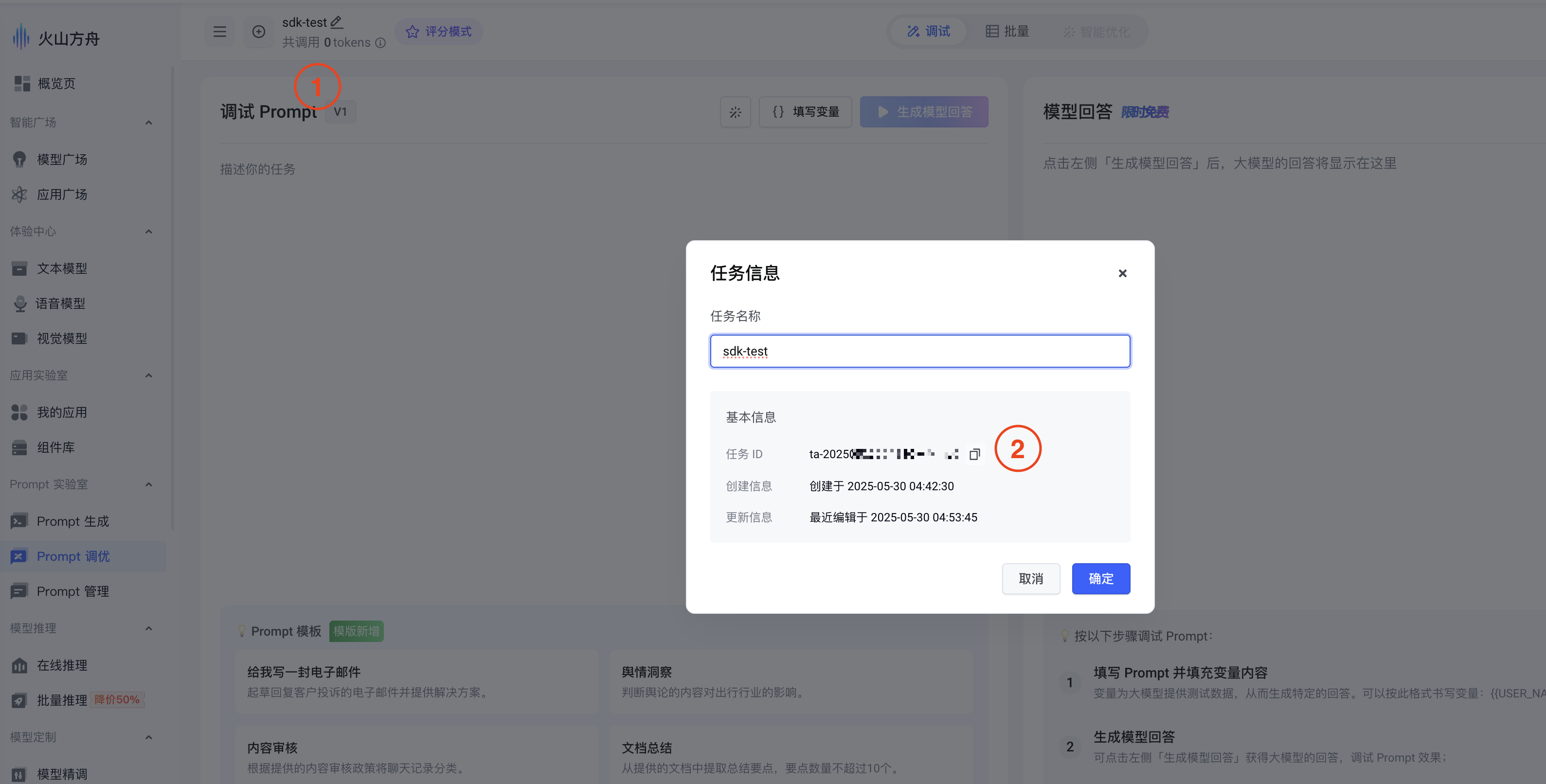Open 批量推理 in sidebar
This screenshot has height=784, width=1546.
83,700
